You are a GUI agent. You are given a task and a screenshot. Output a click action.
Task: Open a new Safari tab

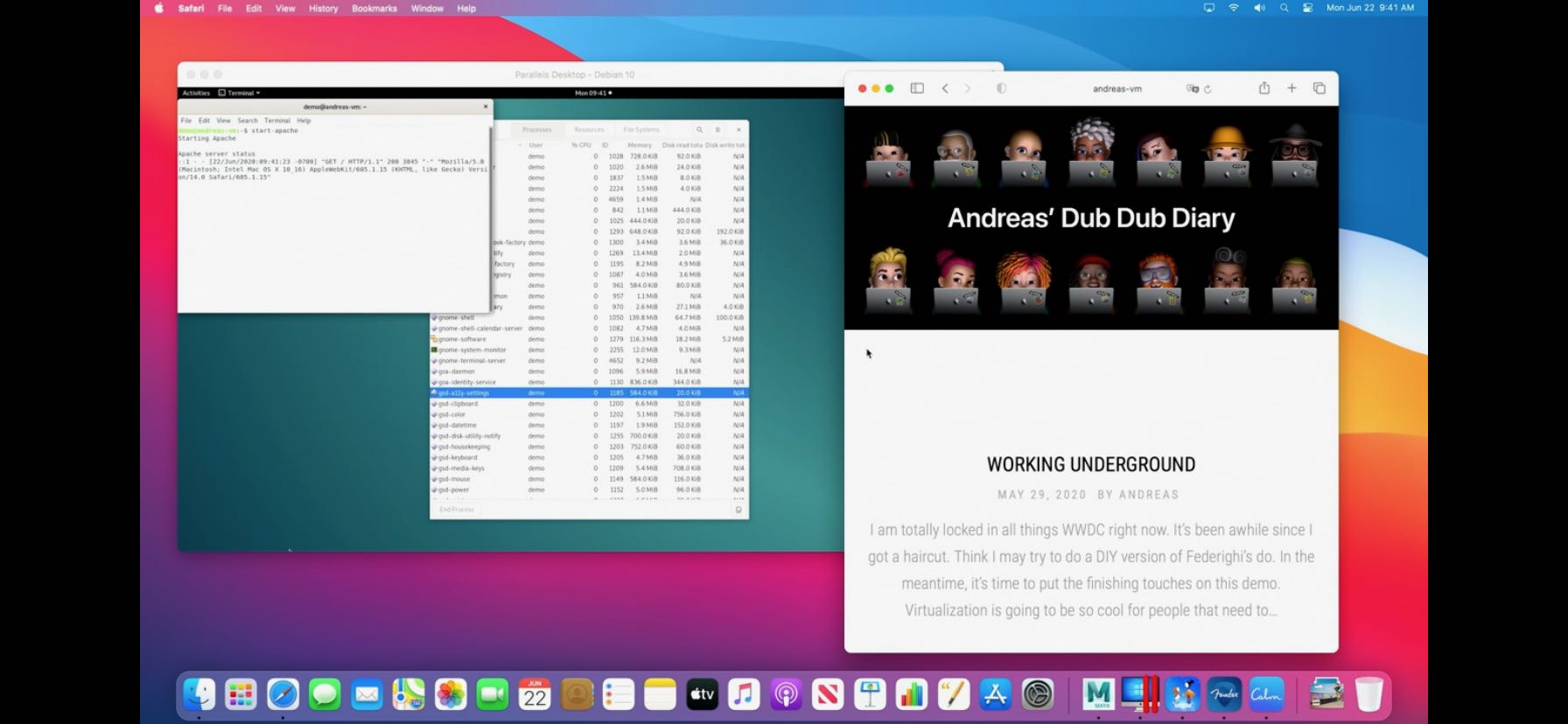1291,88
